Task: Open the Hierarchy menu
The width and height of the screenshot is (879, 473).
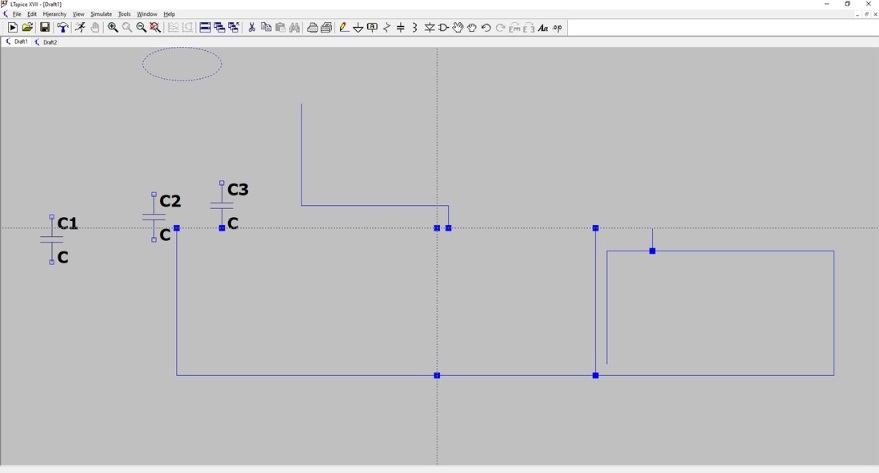Action: (x=54, y=14)
